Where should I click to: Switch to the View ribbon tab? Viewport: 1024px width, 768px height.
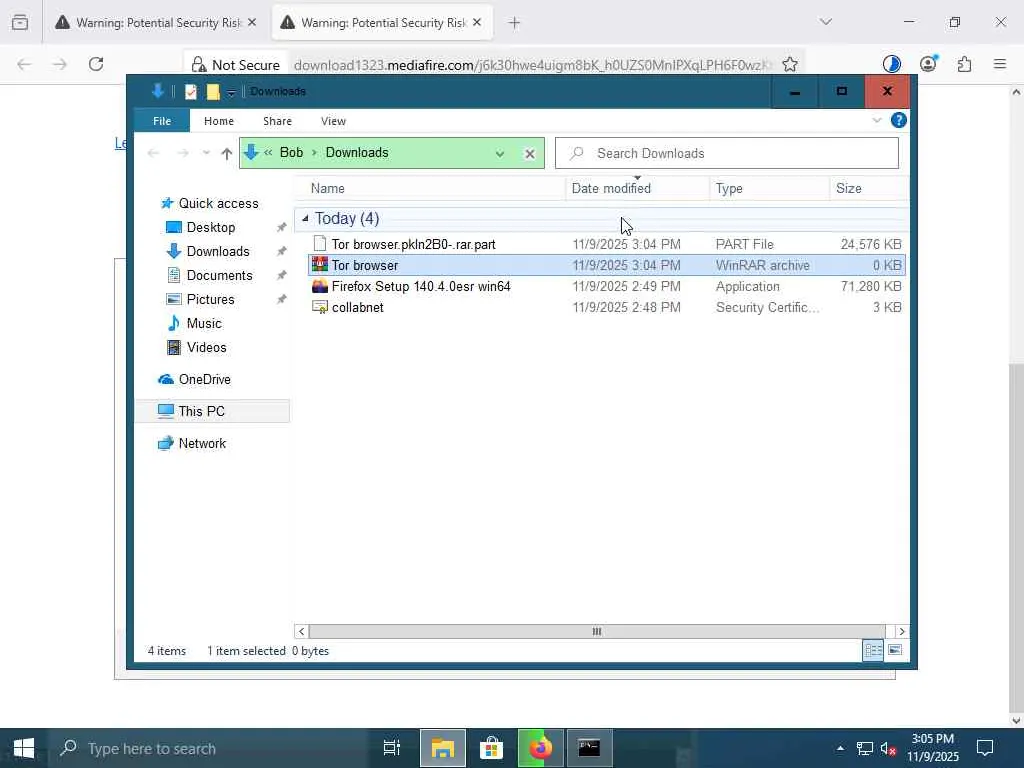point(333,121)
